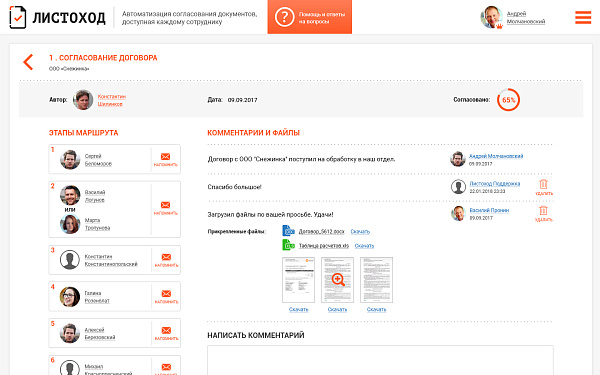Screen dimensions: 600x375
Task: Click the green xls spreadsheet icon
Action: tap(288, 245)
